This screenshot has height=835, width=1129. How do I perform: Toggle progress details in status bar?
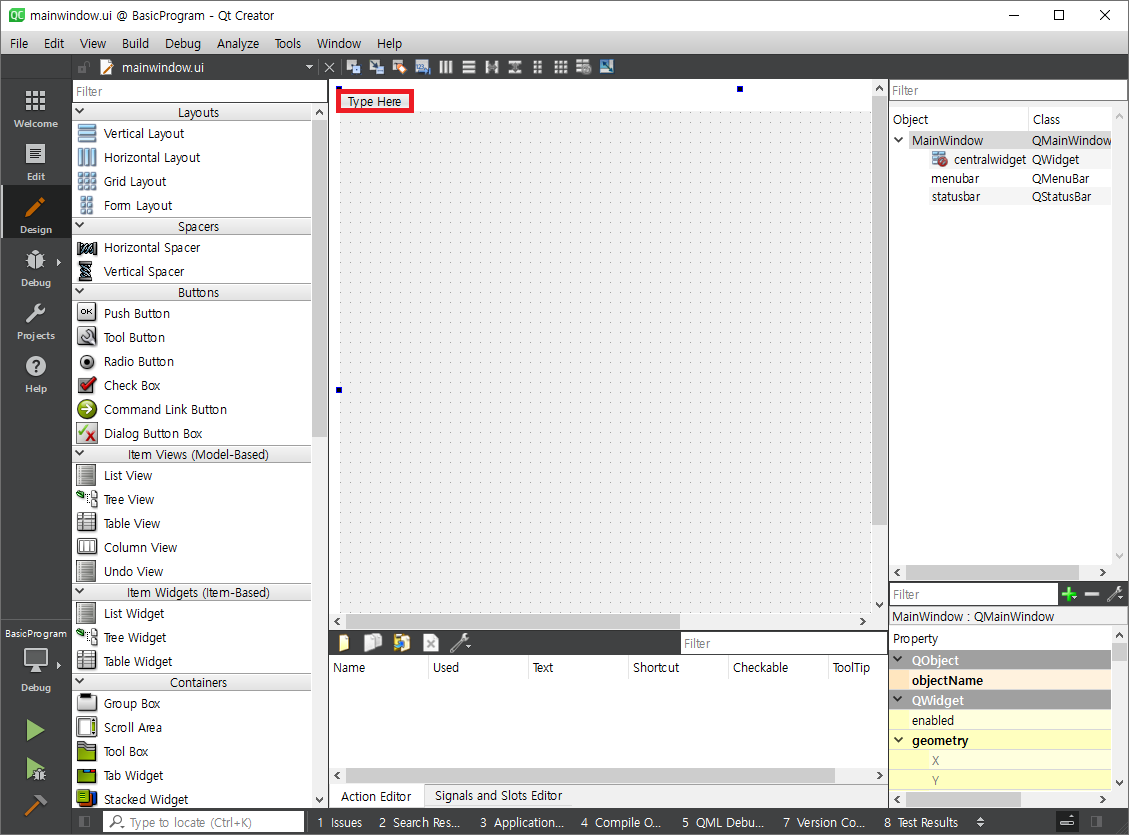[x=1067, y=821]
